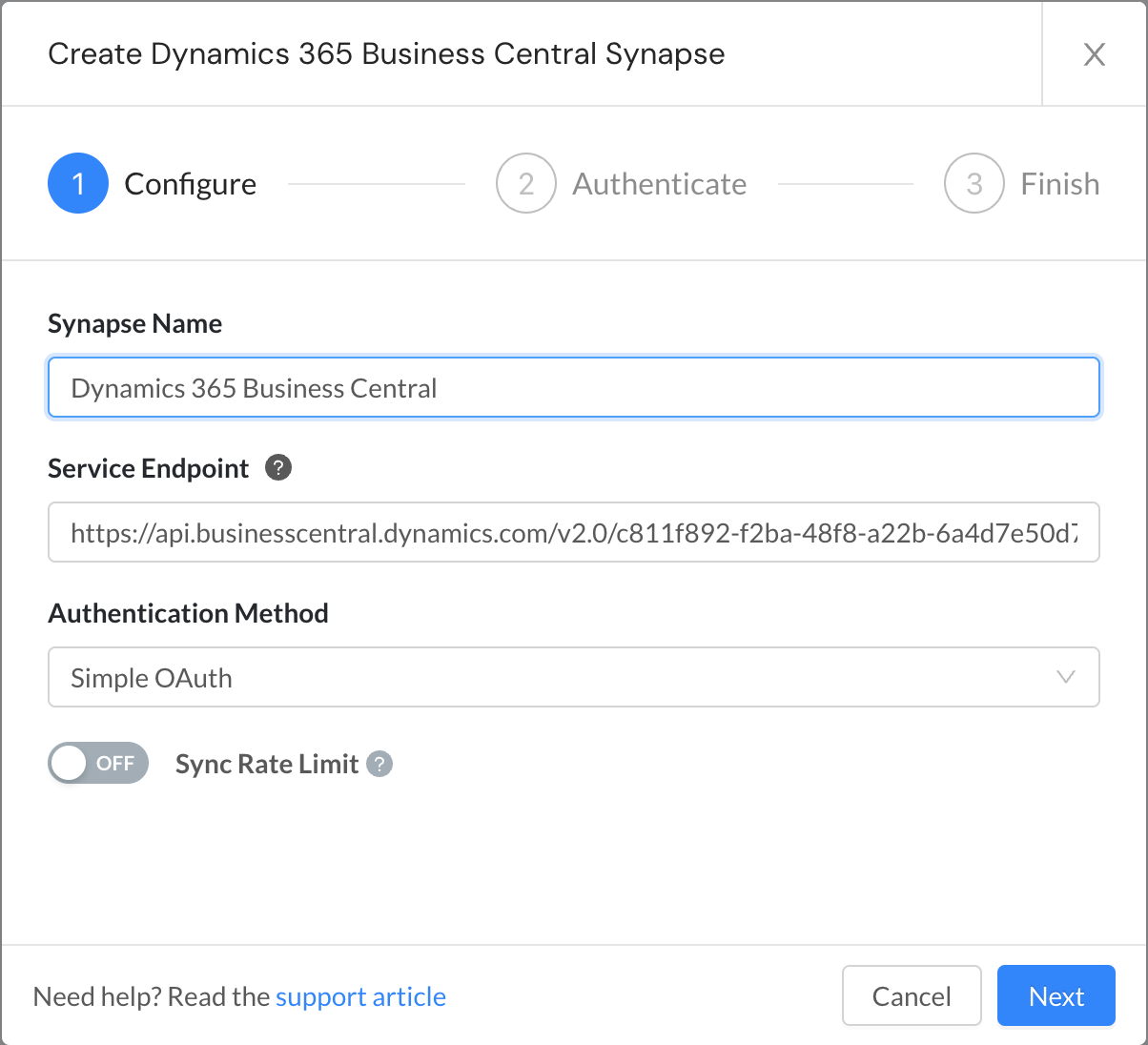1148x1045 pixels.
Task: Go to the Configure step label
Action: point(190,184)
